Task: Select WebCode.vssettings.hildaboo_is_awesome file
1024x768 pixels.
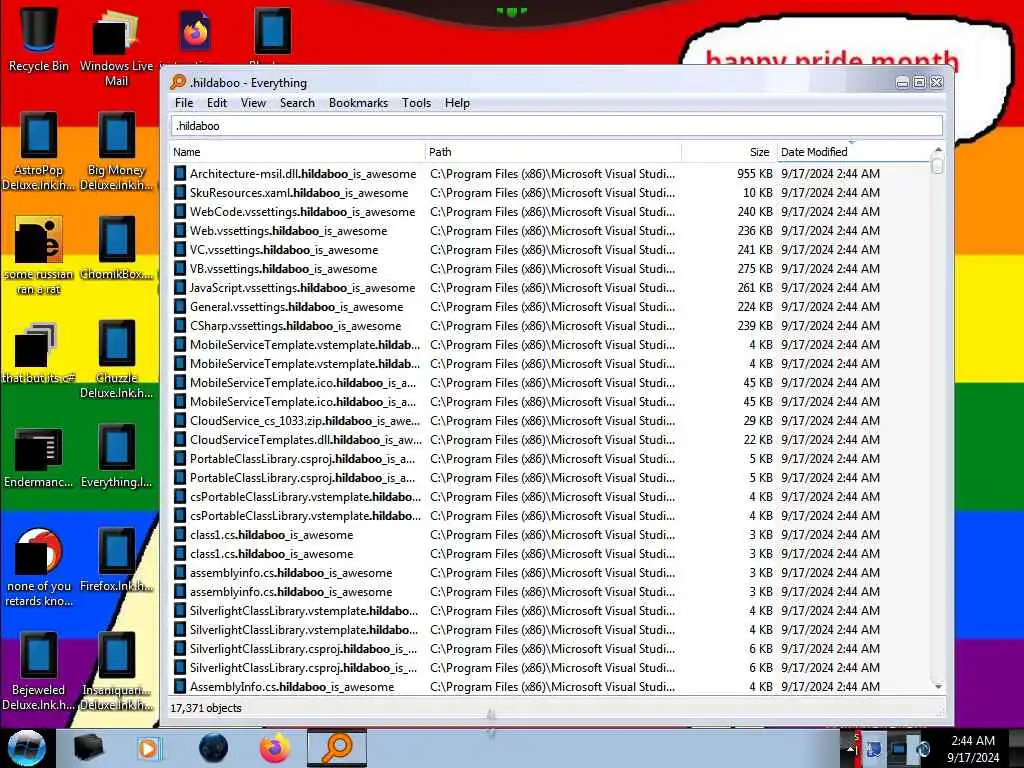Action: pyautogui.click(x=302, y=212)
